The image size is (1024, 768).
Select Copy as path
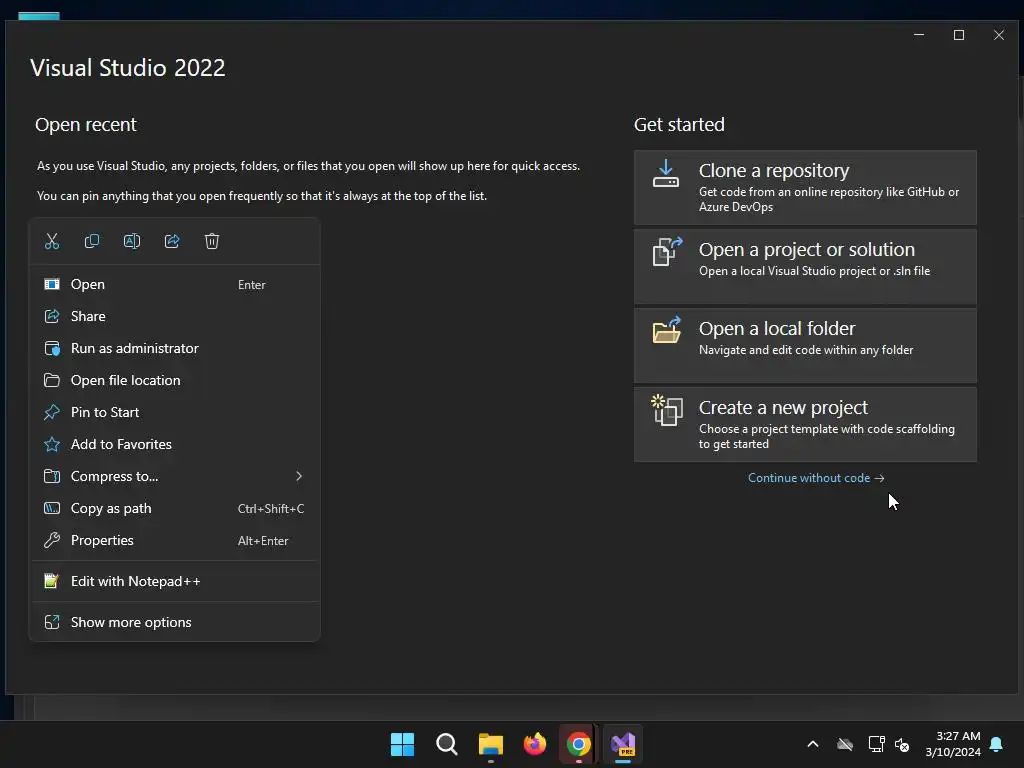pos(174,508)
